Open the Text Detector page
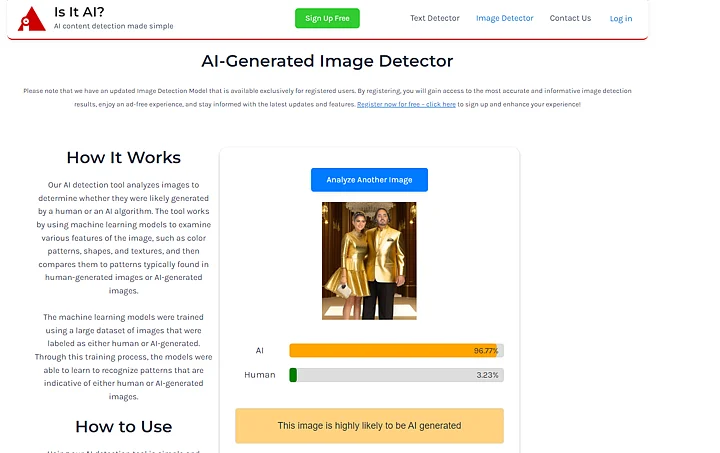Image resolution: width=720 pixels, height=453 pixels. pyautogui.click(x=434, y=18)
